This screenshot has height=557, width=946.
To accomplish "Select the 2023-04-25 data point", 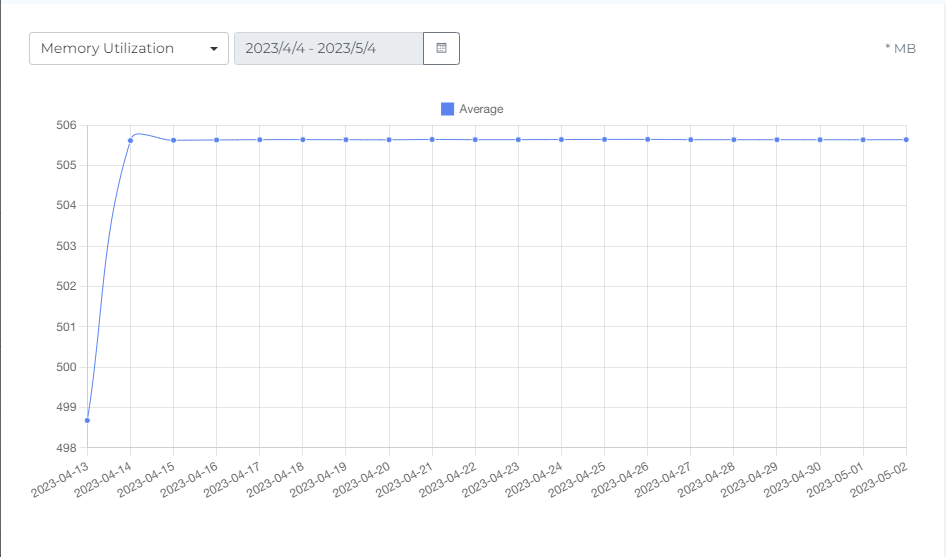I will coord(604,139).
